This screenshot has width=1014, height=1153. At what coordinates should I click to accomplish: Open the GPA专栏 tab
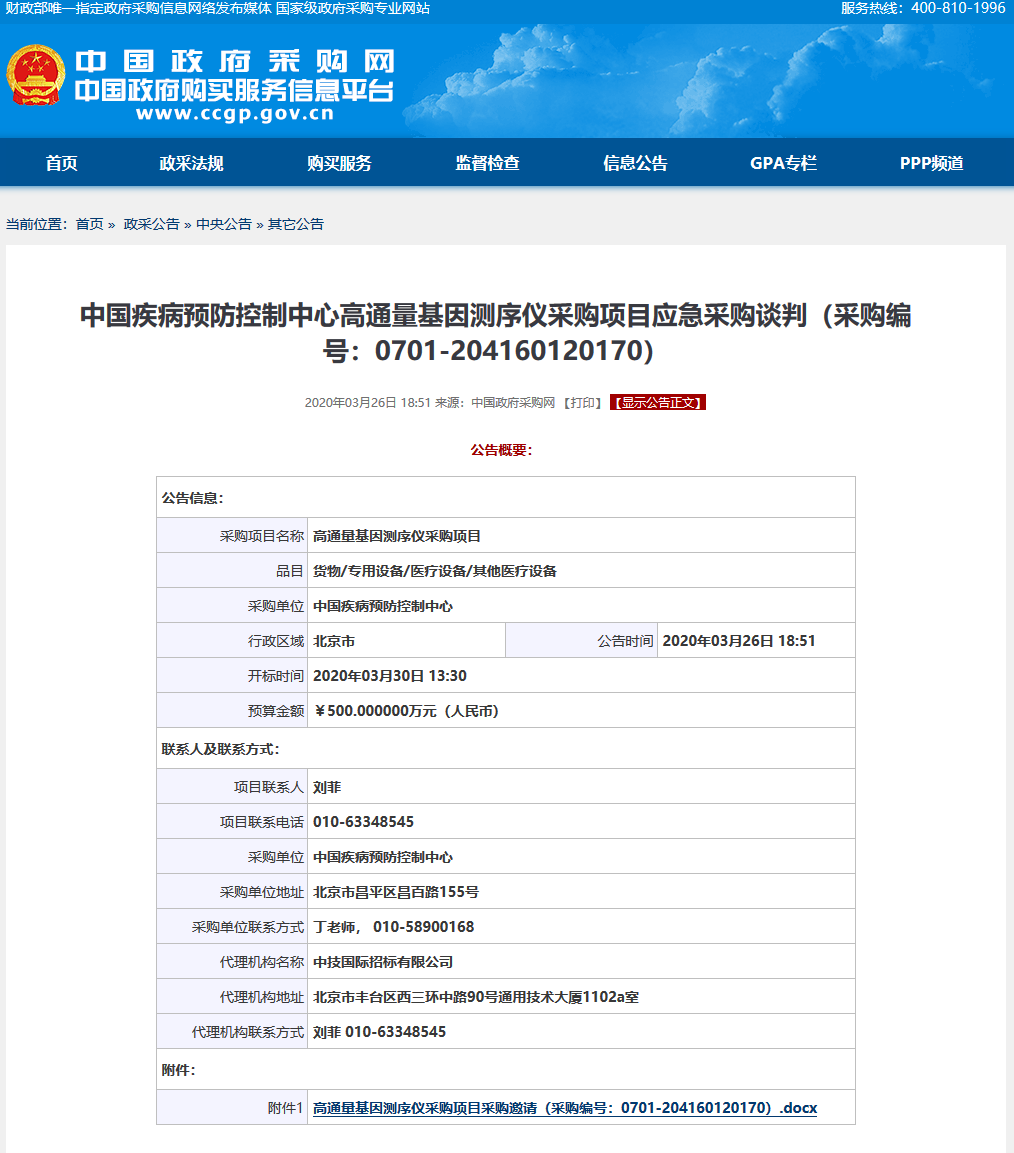tap(783, 163)
